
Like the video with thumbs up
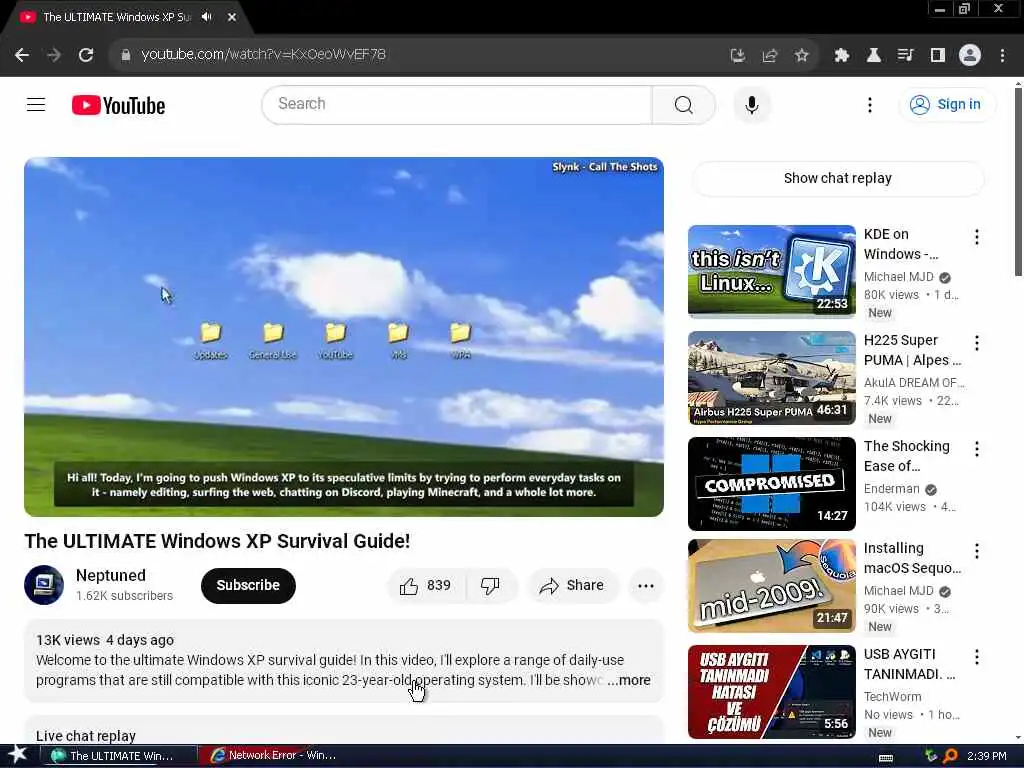tap(426, 585)
